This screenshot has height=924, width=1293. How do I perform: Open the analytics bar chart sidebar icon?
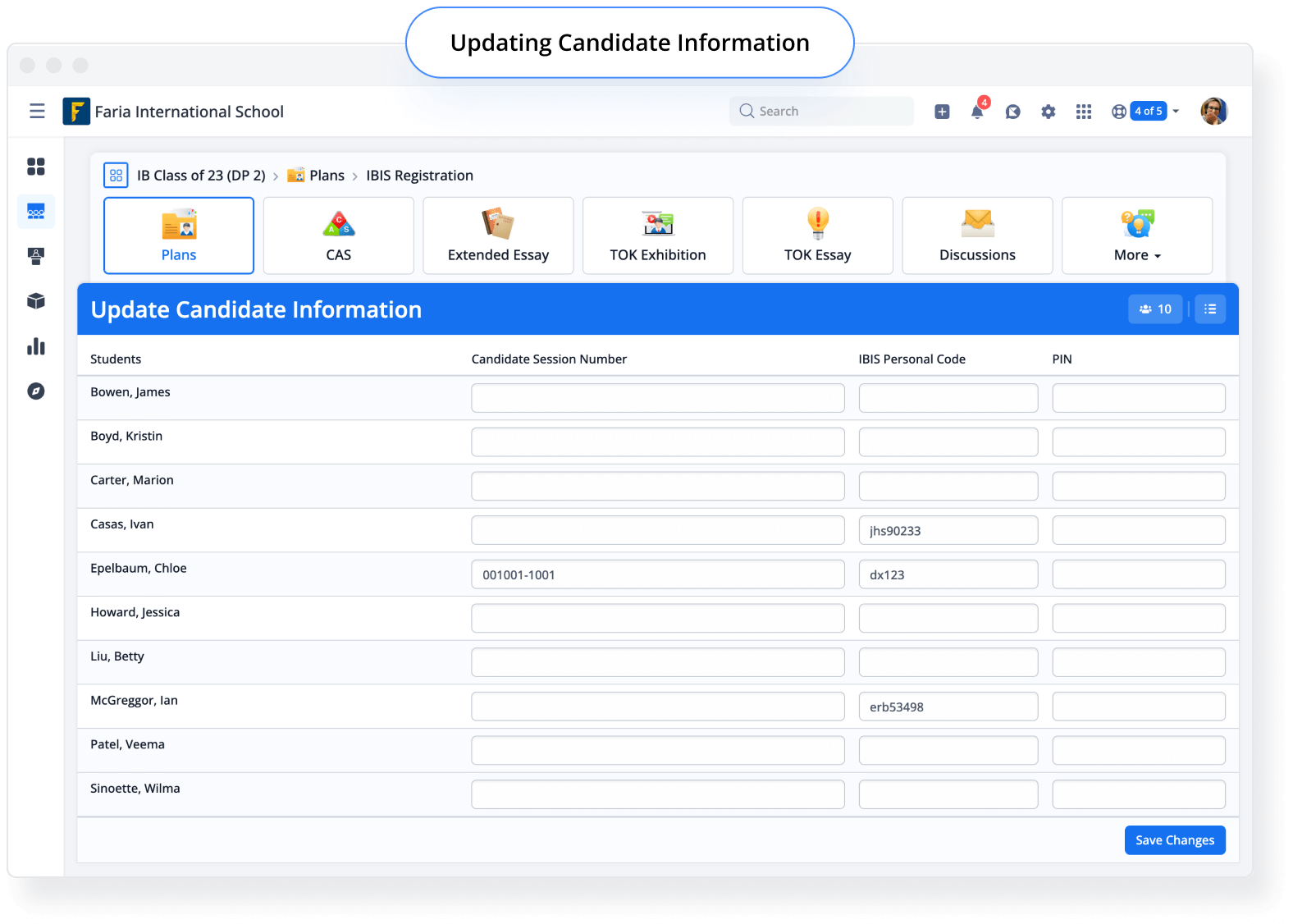[36, 346]
